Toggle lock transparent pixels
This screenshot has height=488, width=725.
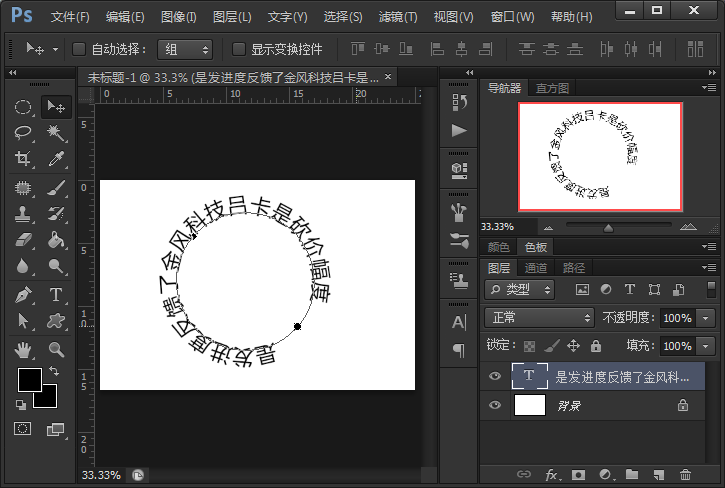529,346
